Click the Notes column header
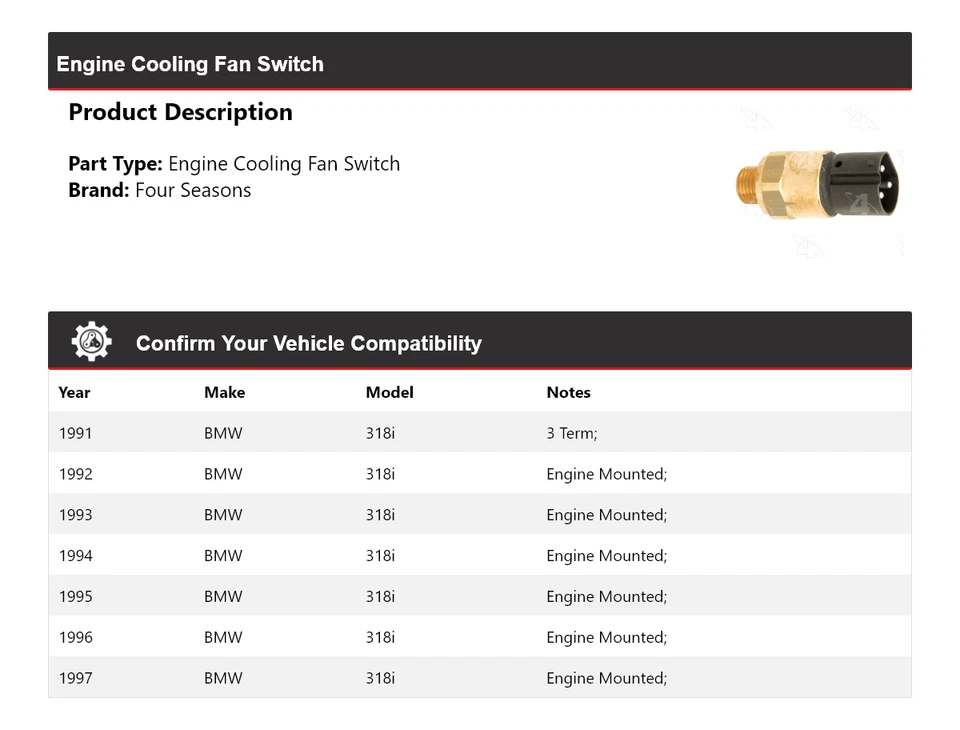This screenshot has width=960, height=730. pos(568,392)
